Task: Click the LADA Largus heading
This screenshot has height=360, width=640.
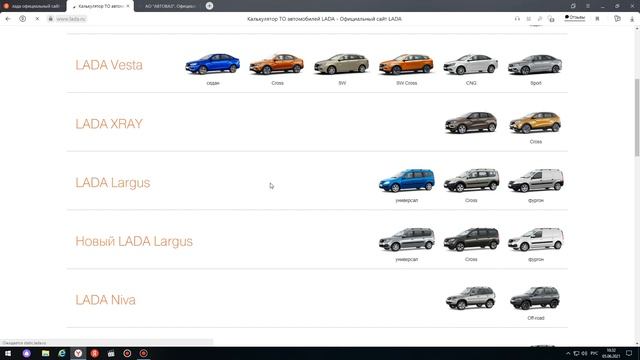Action: 113,182
